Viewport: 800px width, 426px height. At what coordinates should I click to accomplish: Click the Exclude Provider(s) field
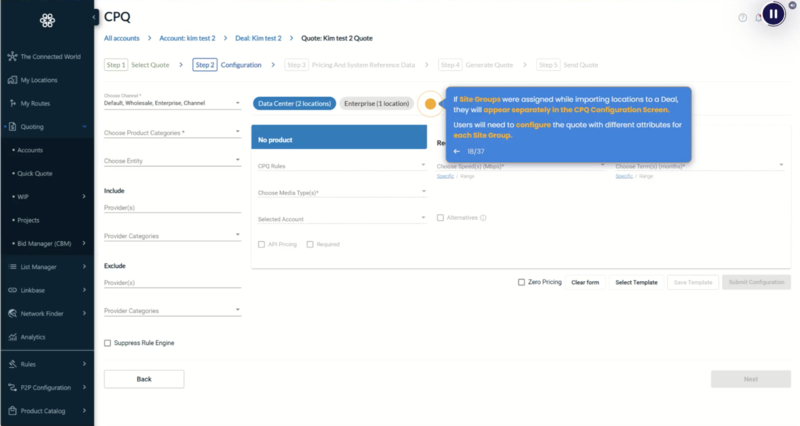point(172,282)
